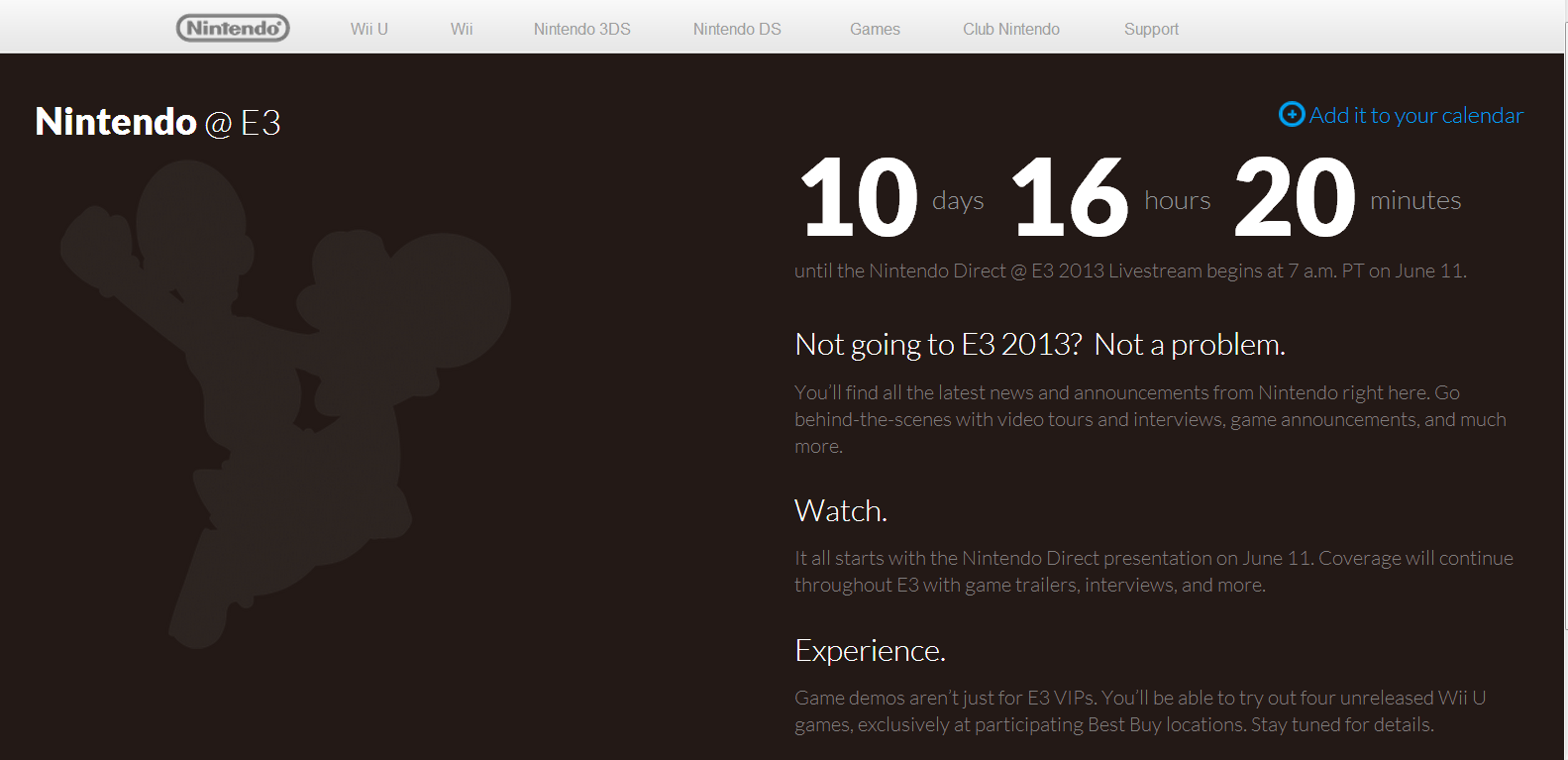Open the Games menu
This screenshot has width=1568, height=760.
point(875,29)
